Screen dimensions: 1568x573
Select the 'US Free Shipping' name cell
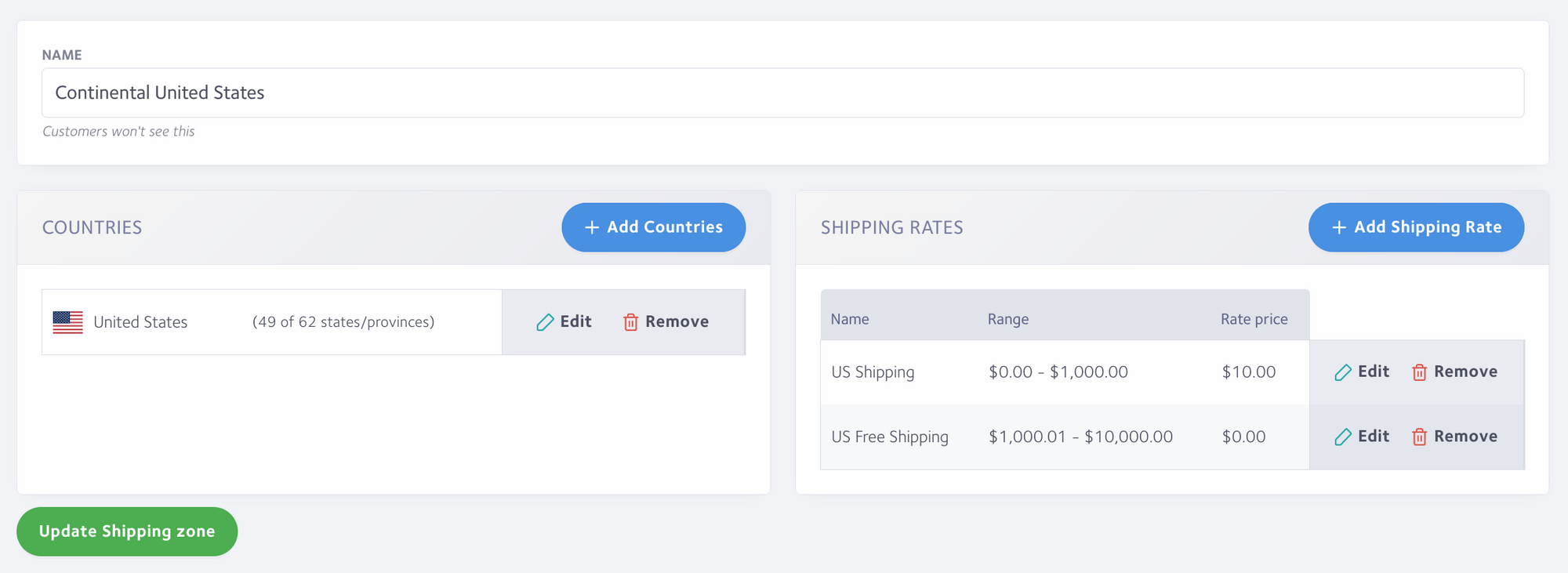(890, 437)
